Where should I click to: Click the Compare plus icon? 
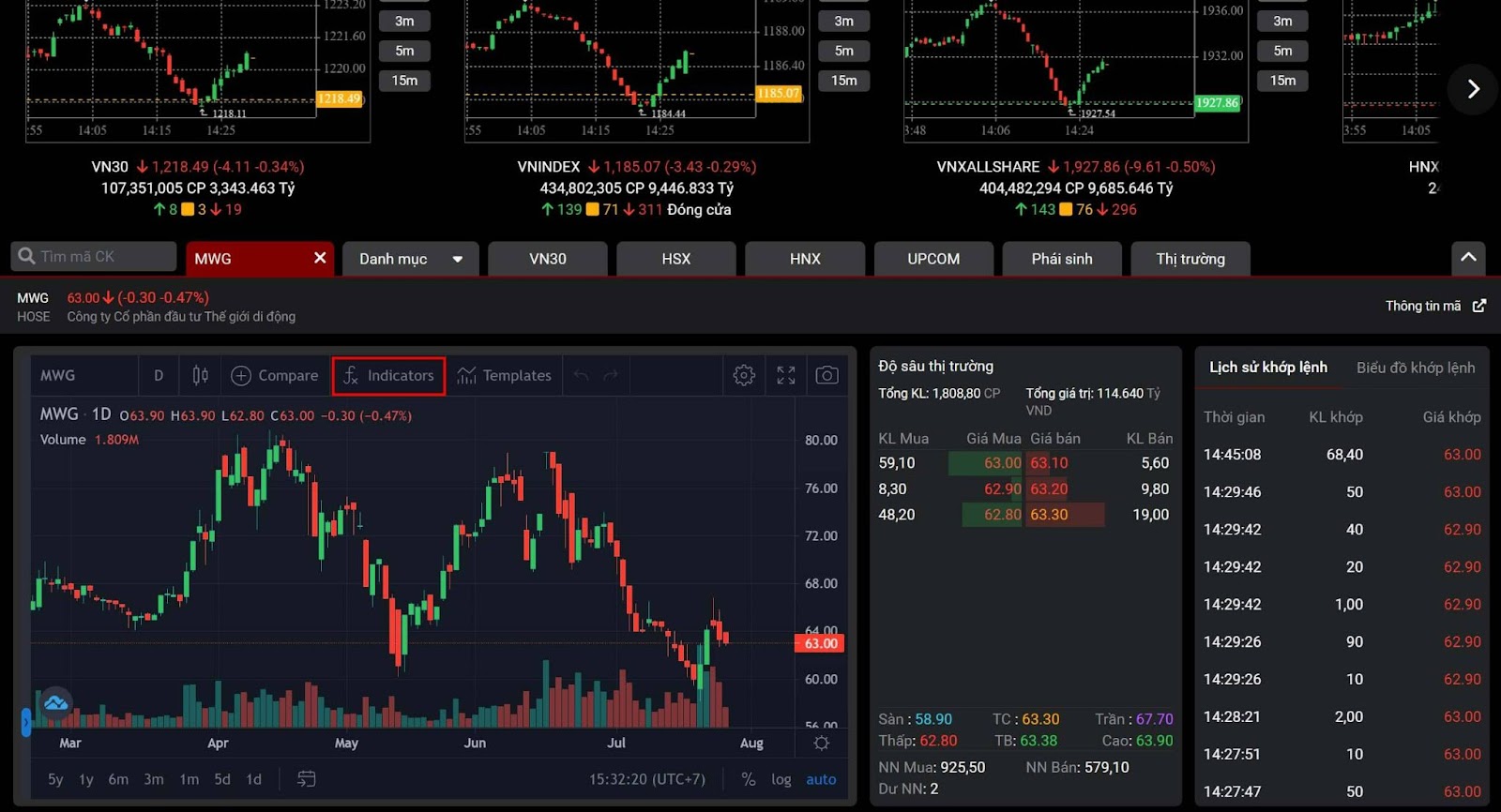(241, 375)
